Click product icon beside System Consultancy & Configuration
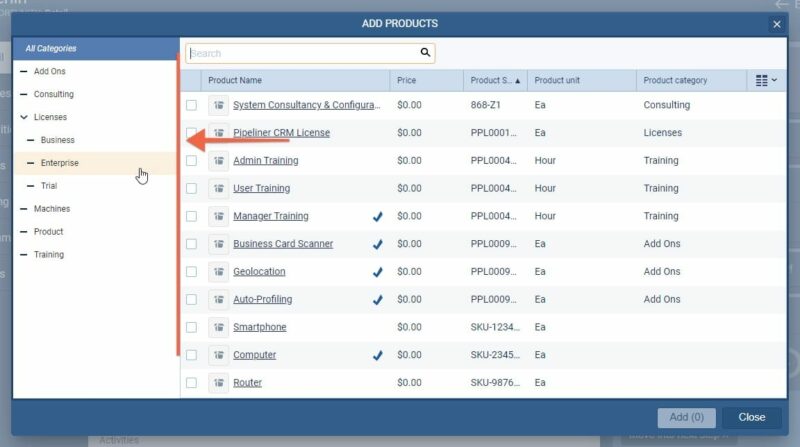 (x=218, y=105)
